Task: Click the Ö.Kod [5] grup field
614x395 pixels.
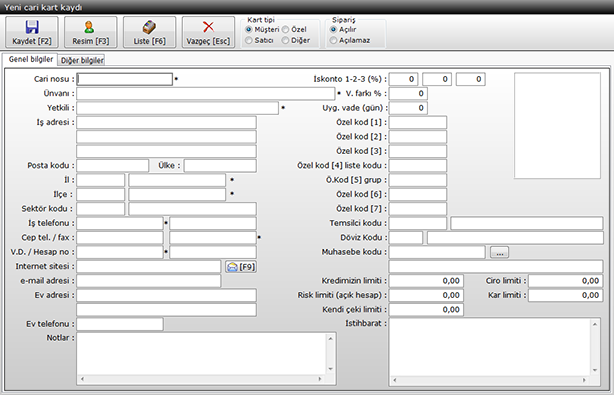Action: pyautogui.click(x=418, y=180)
